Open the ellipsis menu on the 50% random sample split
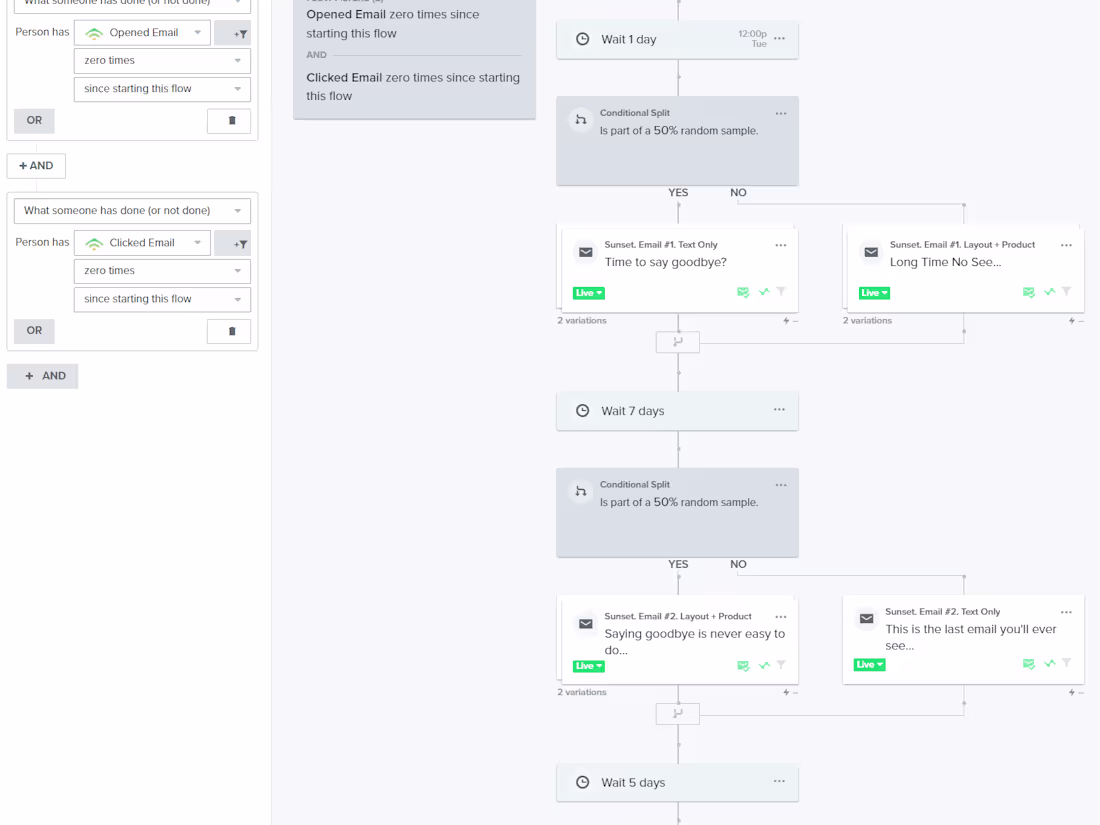 pos(781,113)
